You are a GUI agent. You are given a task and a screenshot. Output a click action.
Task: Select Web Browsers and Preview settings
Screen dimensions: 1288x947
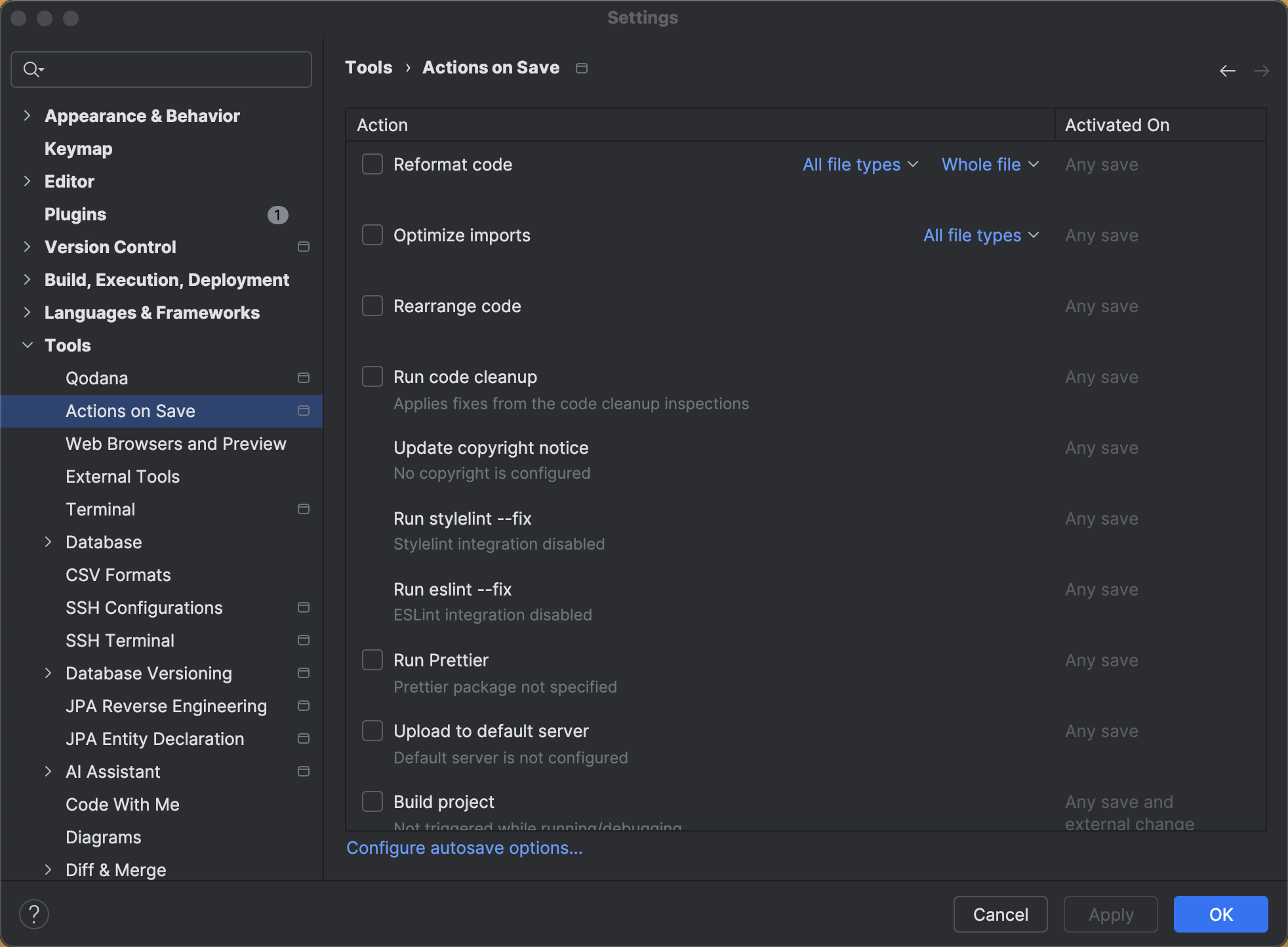pyautogui.click(x=176, y=443)
